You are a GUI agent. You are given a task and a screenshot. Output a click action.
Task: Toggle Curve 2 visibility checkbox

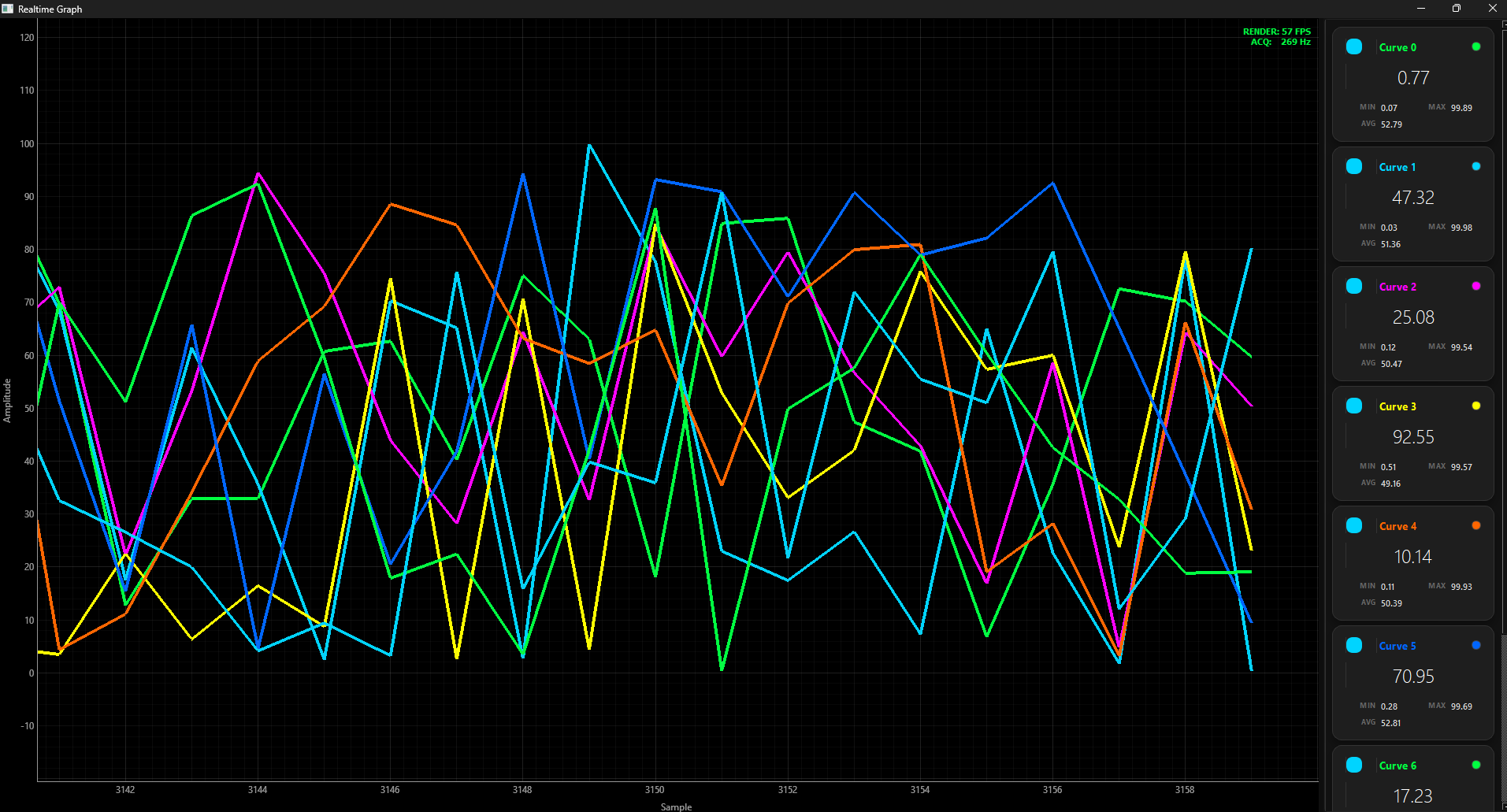coord(1354,286)
